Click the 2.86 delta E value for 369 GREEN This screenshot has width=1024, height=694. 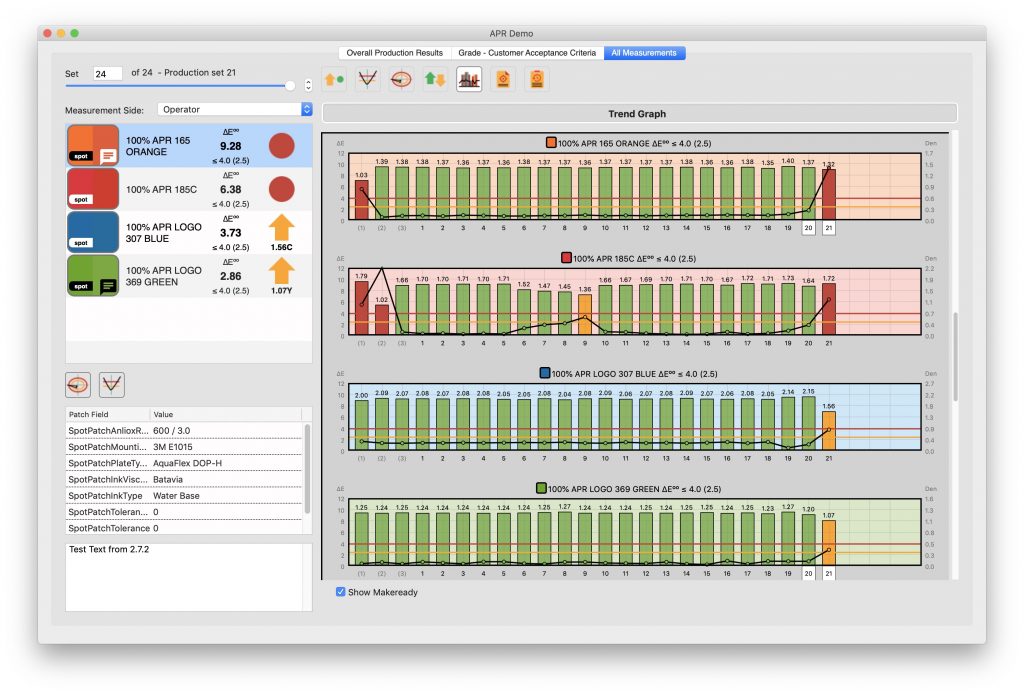tap(231, 276)
